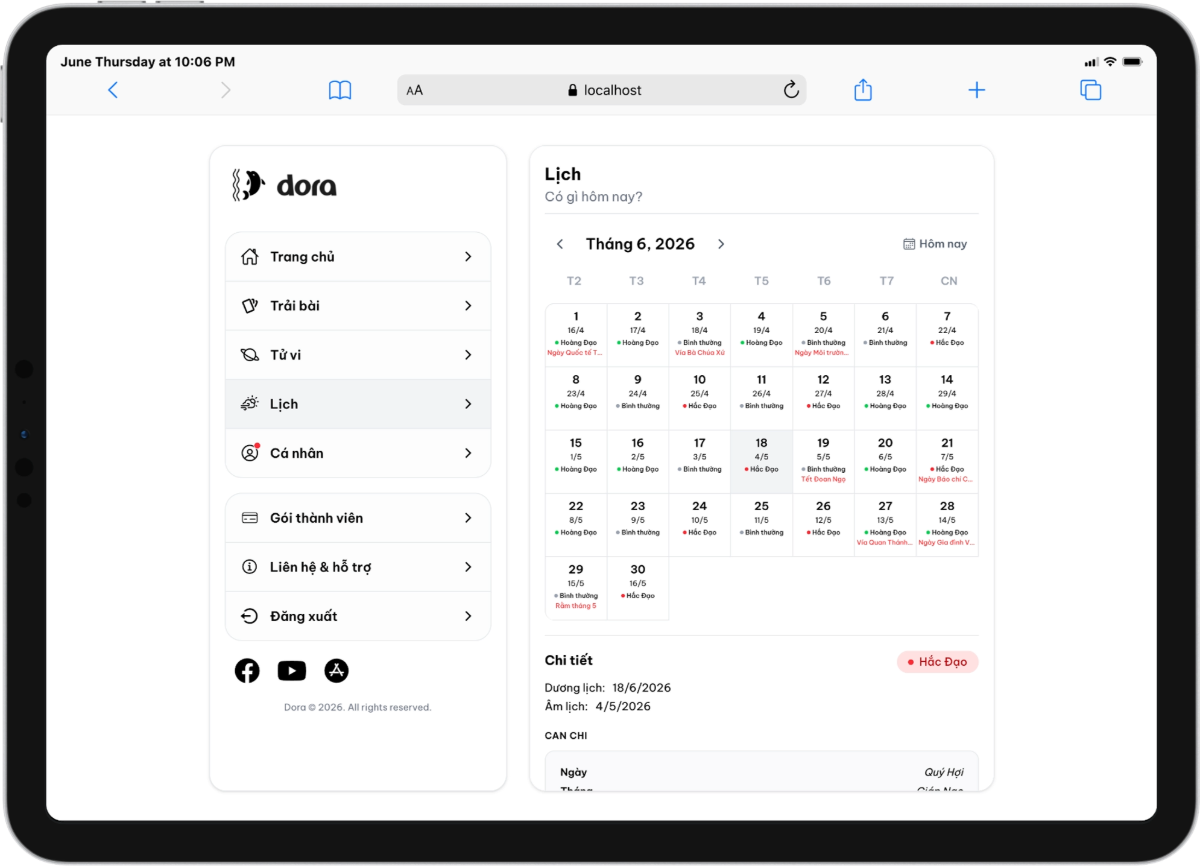The width and height of the screenshot is (1200, 866).
Task: Select day 27 Vía Quan Thánh
Action: pyautogui.click(x=886, y=524)
